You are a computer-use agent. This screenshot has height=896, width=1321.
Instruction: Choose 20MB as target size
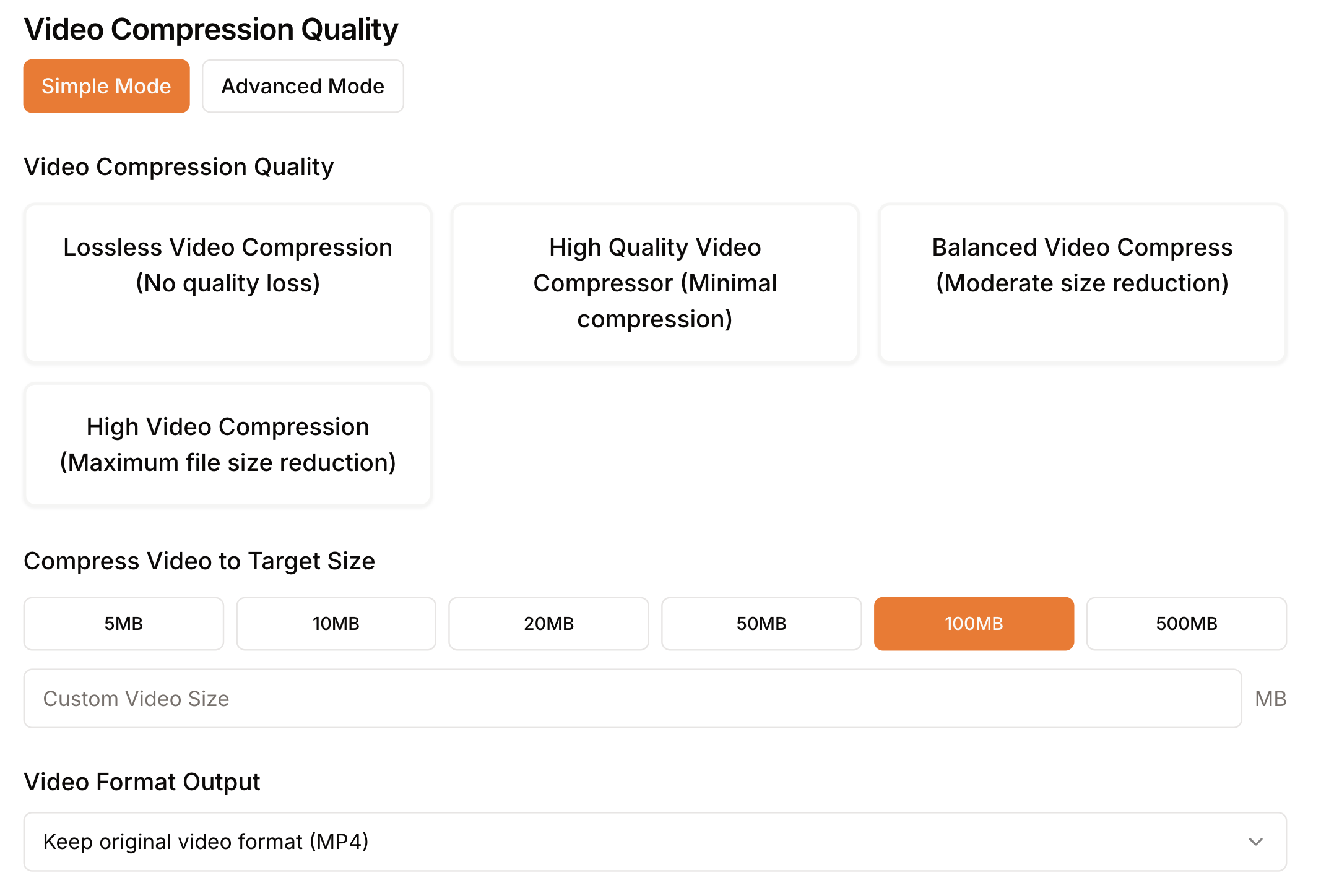click(548, 624)
